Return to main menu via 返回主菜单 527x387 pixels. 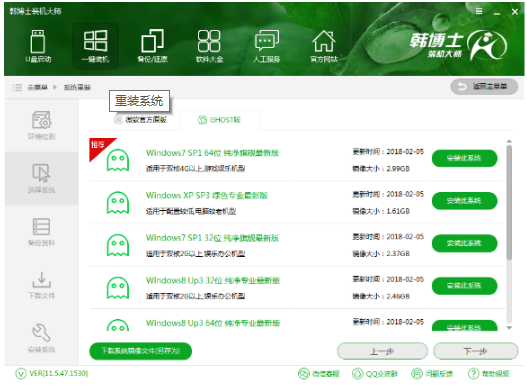(484, 87)
